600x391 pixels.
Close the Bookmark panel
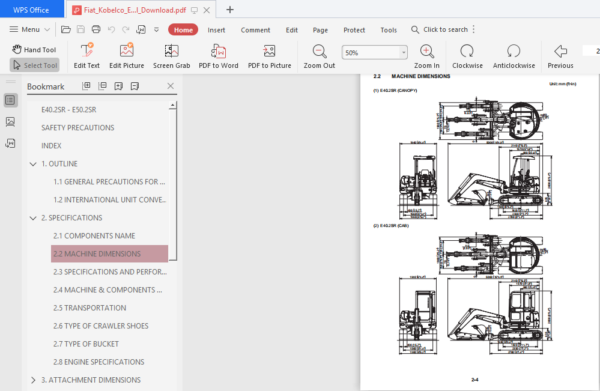point(171,86)
